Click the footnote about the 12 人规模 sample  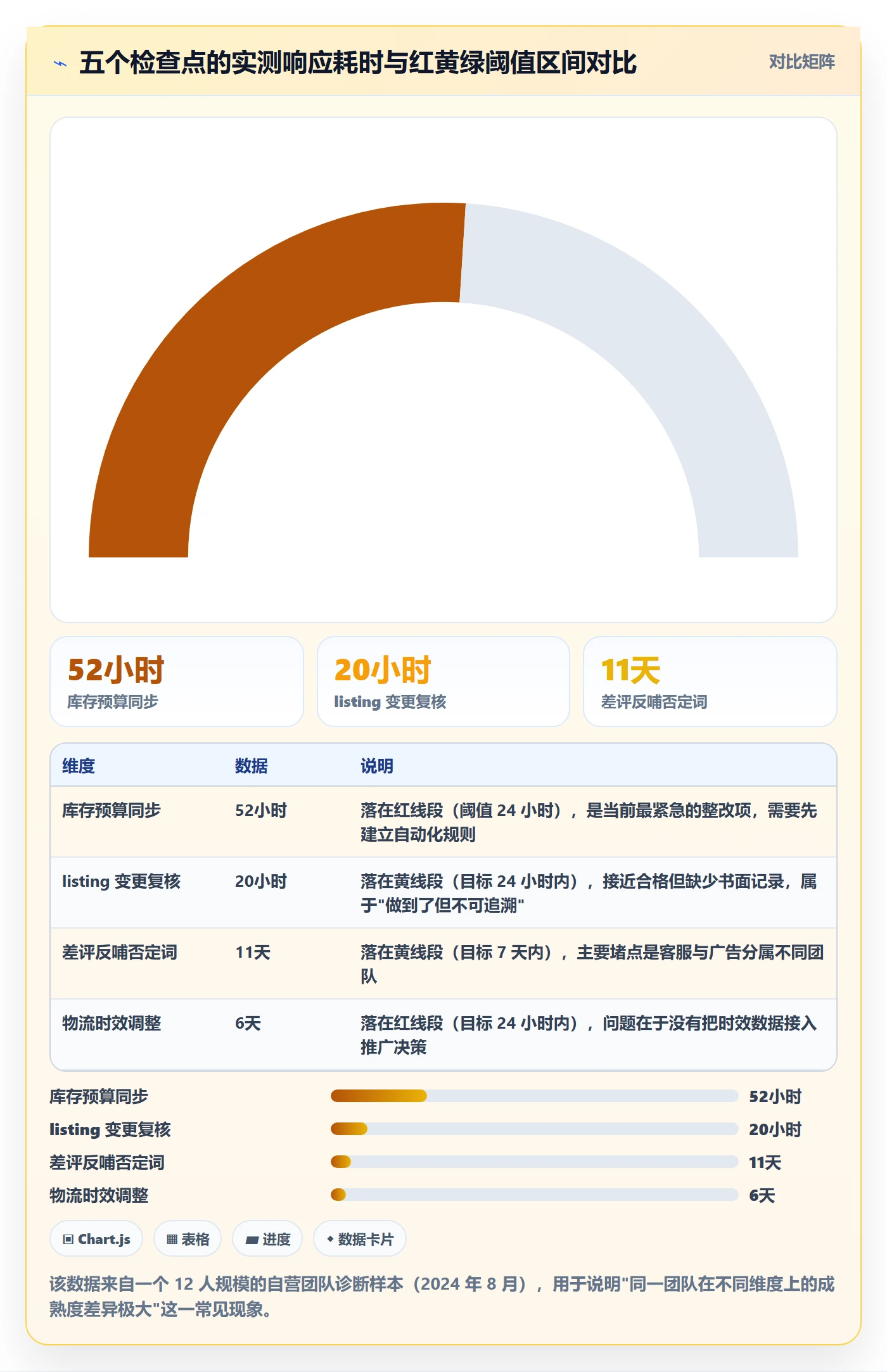tap(442, 1296)
